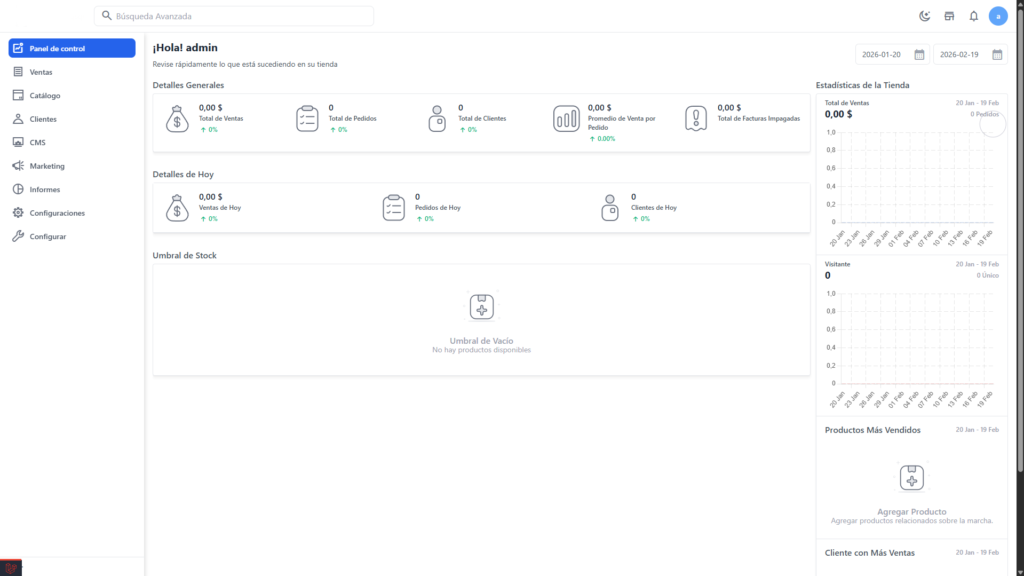The width and height of the screenshot is (1024, 576).
Task: Click the Configurar wrench icon
Action: pyautogui.click(x=18, y=237)
